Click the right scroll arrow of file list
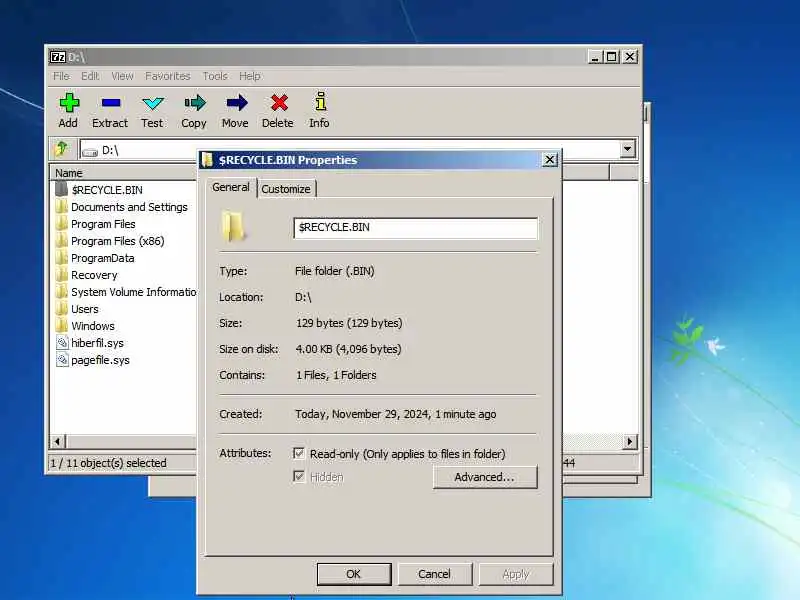This screenshot has width=800, height=600. click(x=630, y=441)
